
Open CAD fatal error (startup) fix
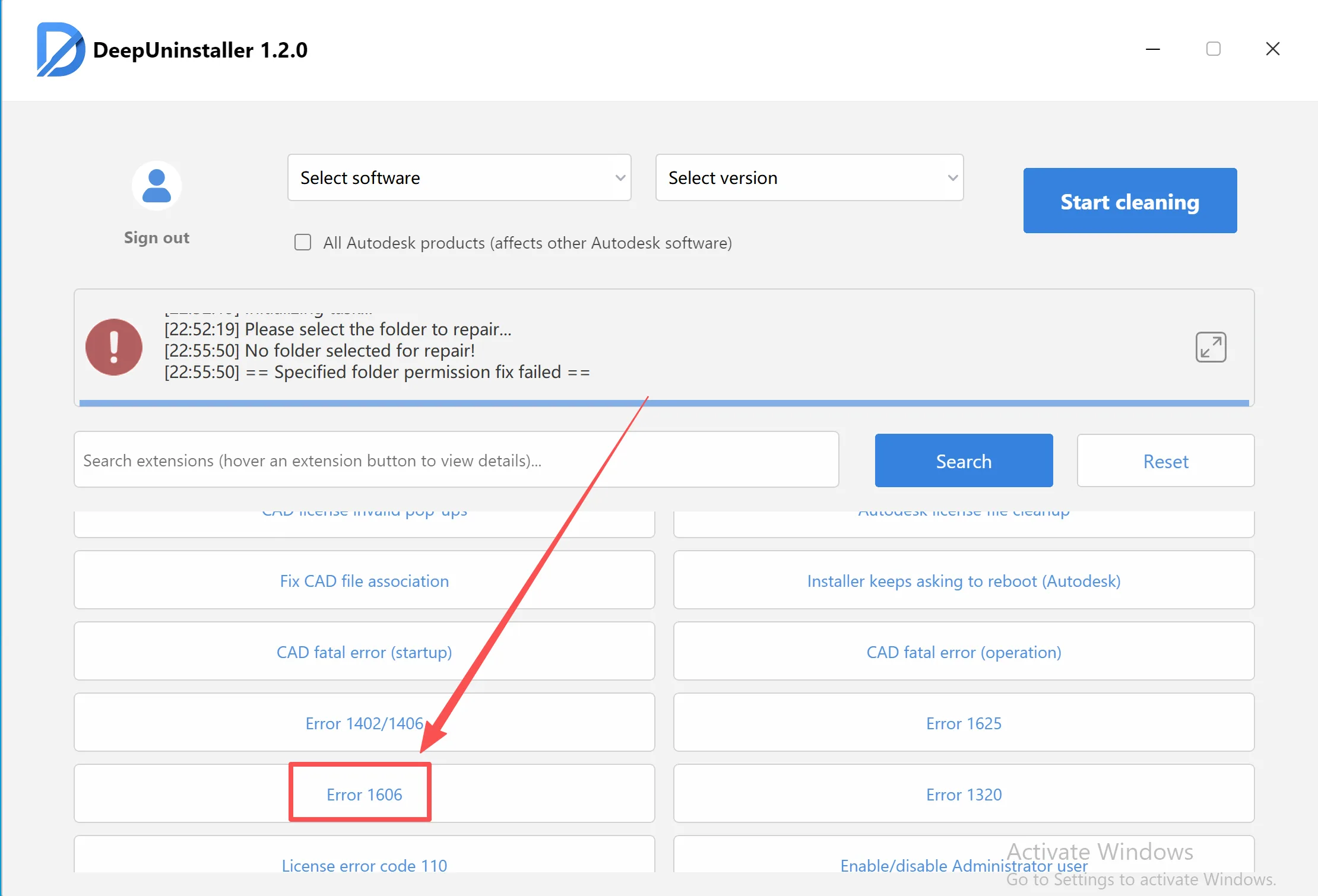(364, 652)
